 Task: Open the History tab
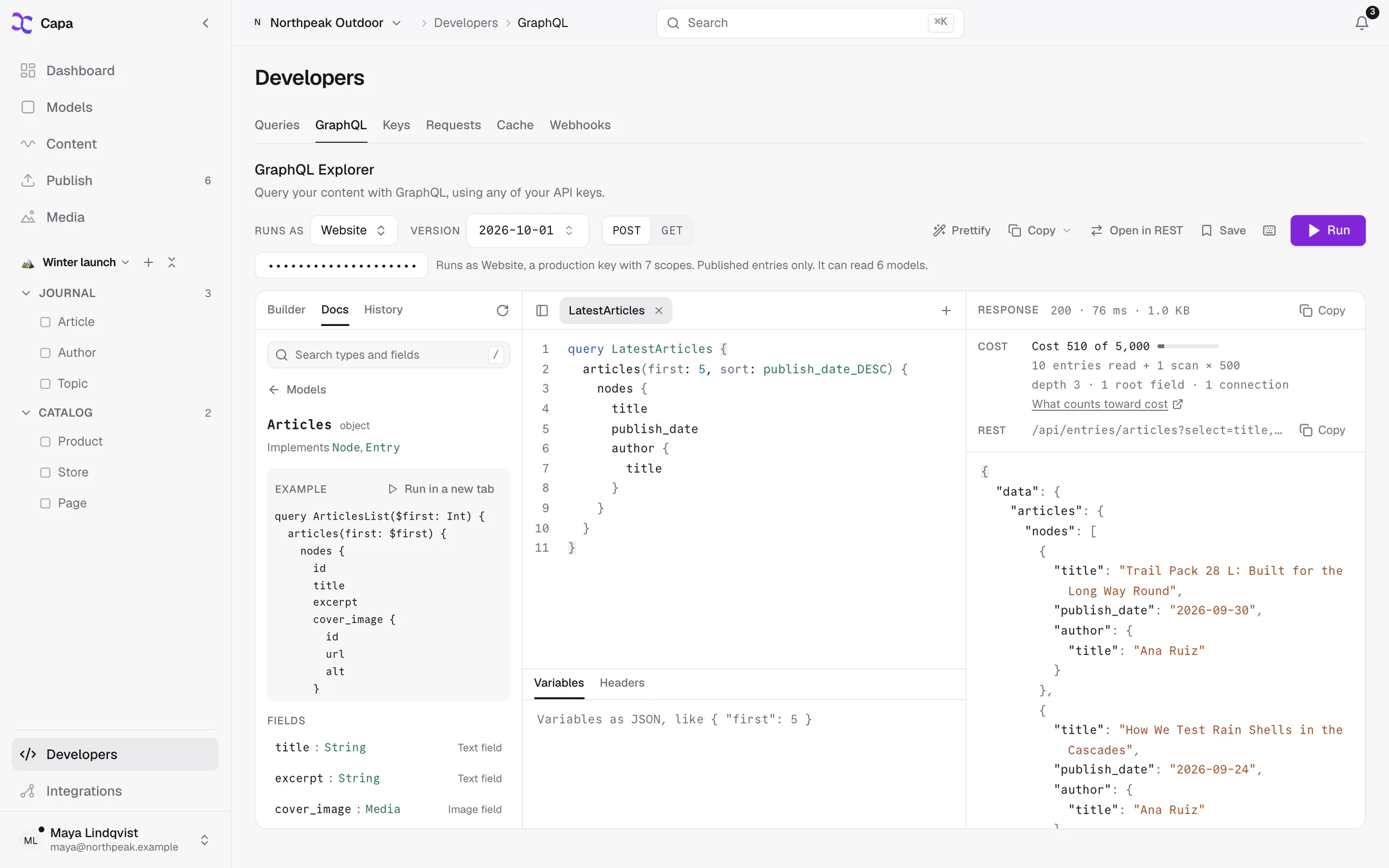(x=383, y=310)
